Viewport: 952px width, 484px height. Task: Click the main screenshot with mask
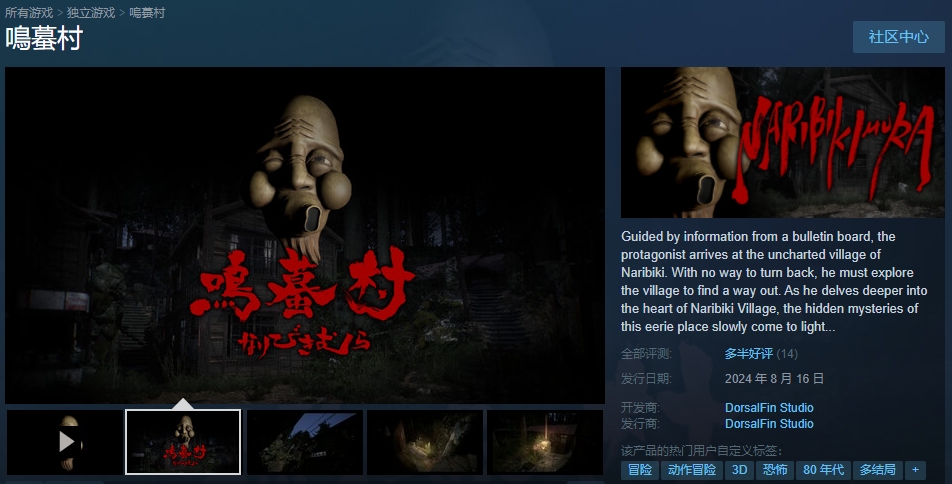tap(305, 235)
